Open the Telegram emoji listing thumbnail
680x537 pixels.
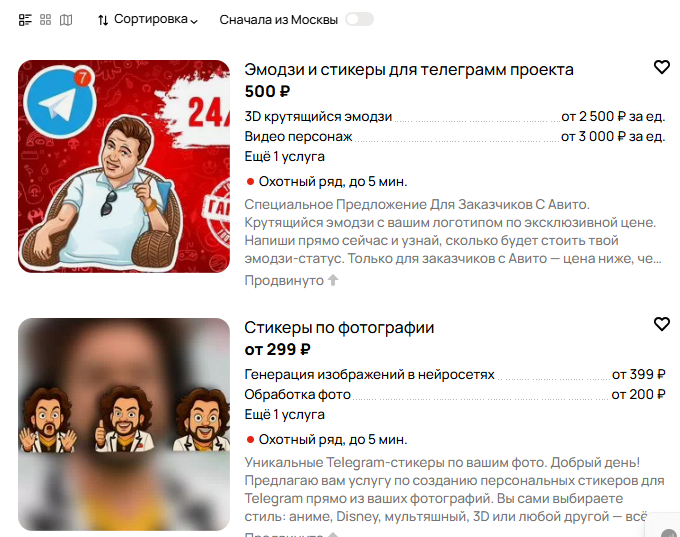point(124,167)
